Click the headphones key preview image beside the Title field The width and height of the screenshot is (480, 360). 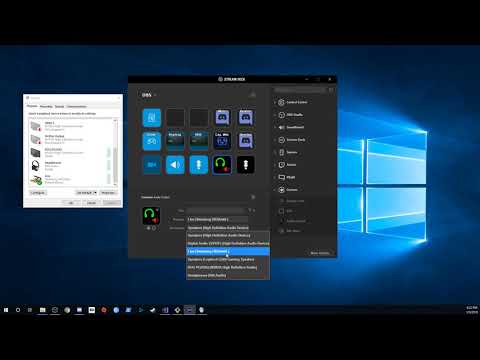[151, 216]
